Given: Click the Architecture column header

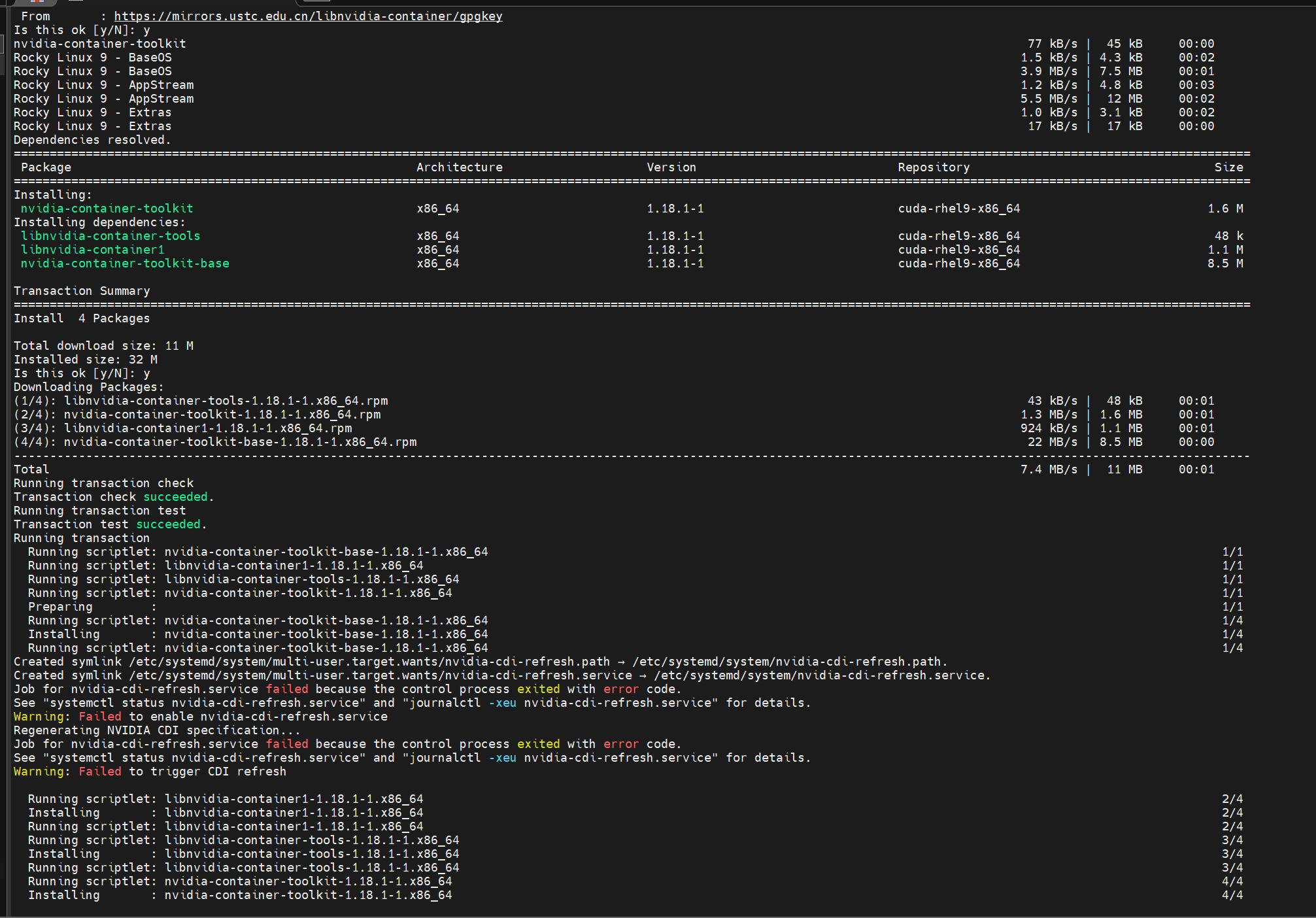Looking at the screenshot, I should tap(459, 167).
